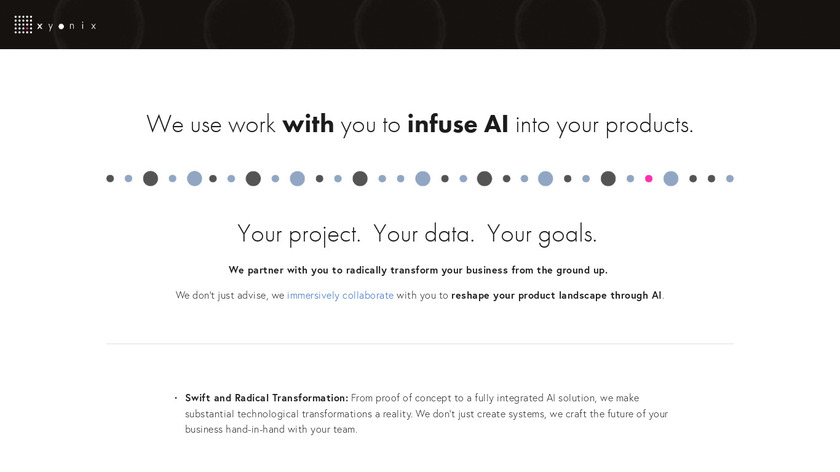The width and height of the screenshot is (840, 472).
Task: Click the bold 'We partner with you' sentence
Action: click(x=418, y=270)
